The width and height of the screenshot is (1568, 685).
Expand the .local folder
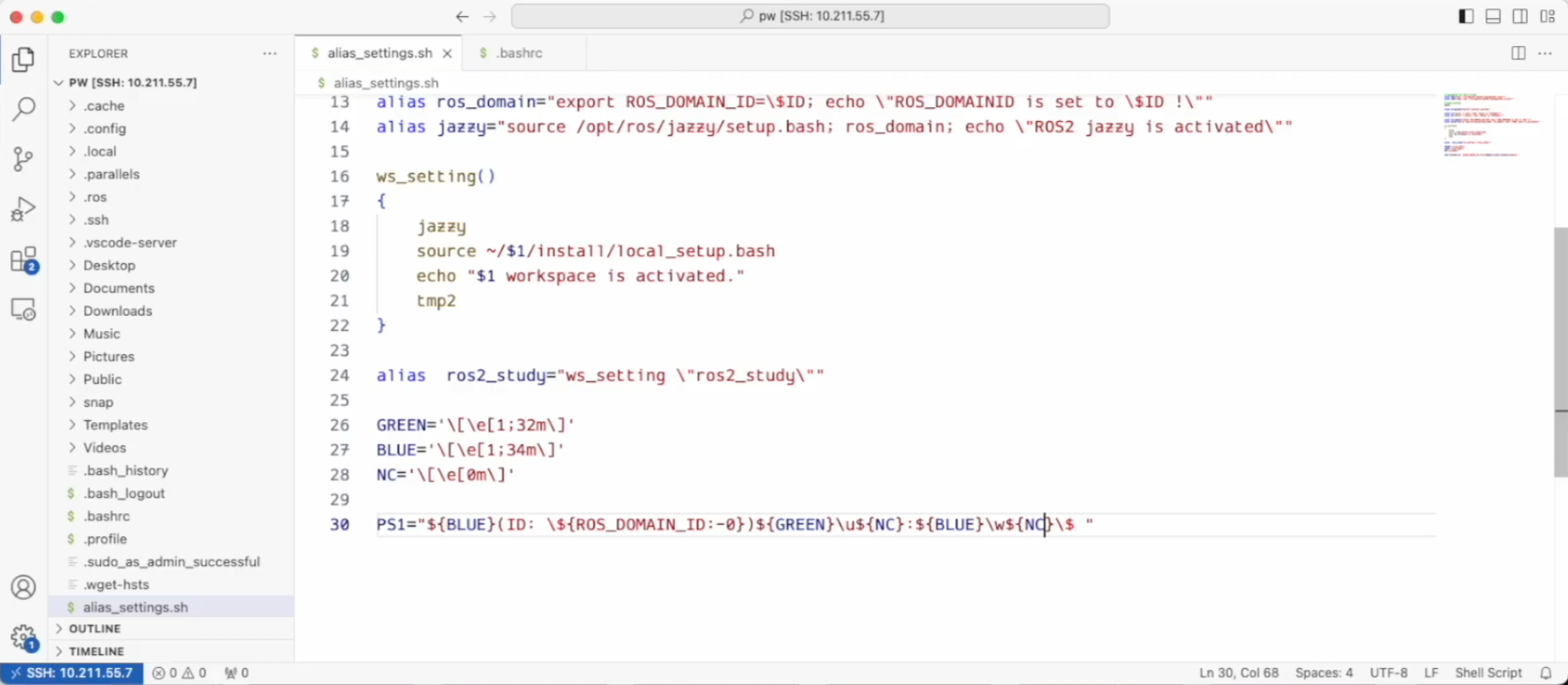click(171, 151)
